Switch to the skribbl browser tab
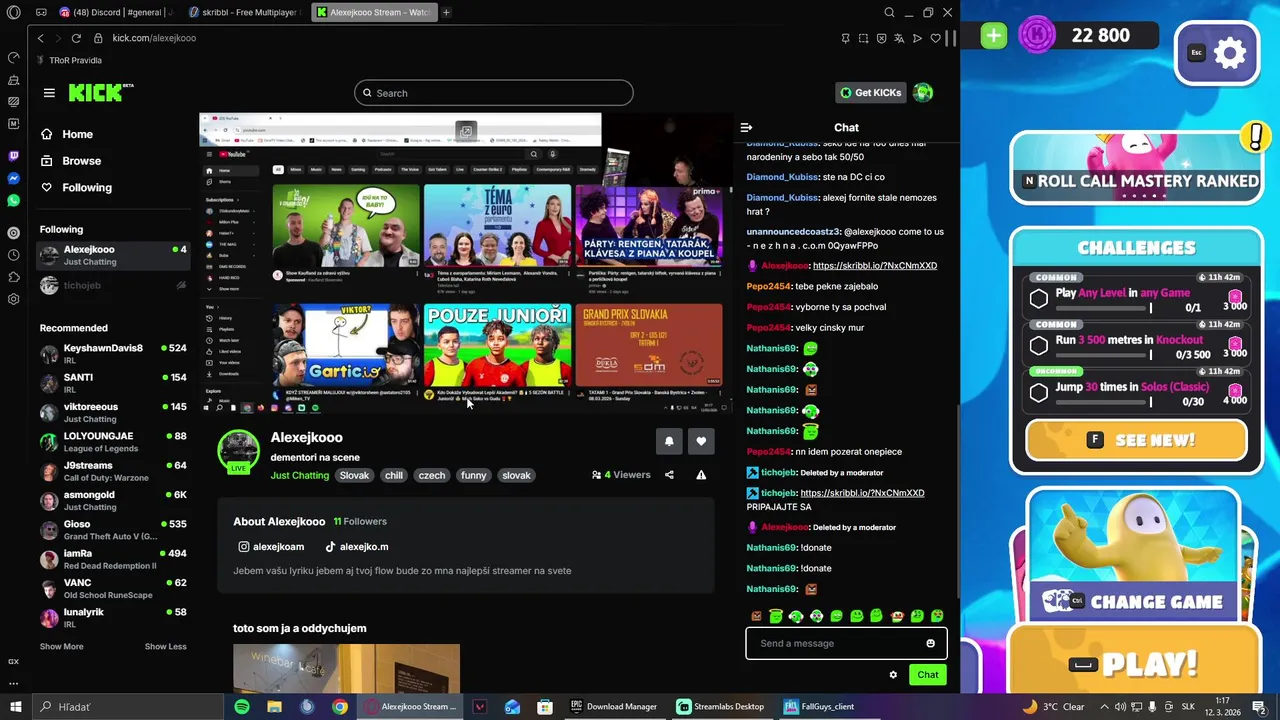Screen dimensions: 1280x720 tap(245, 12)
